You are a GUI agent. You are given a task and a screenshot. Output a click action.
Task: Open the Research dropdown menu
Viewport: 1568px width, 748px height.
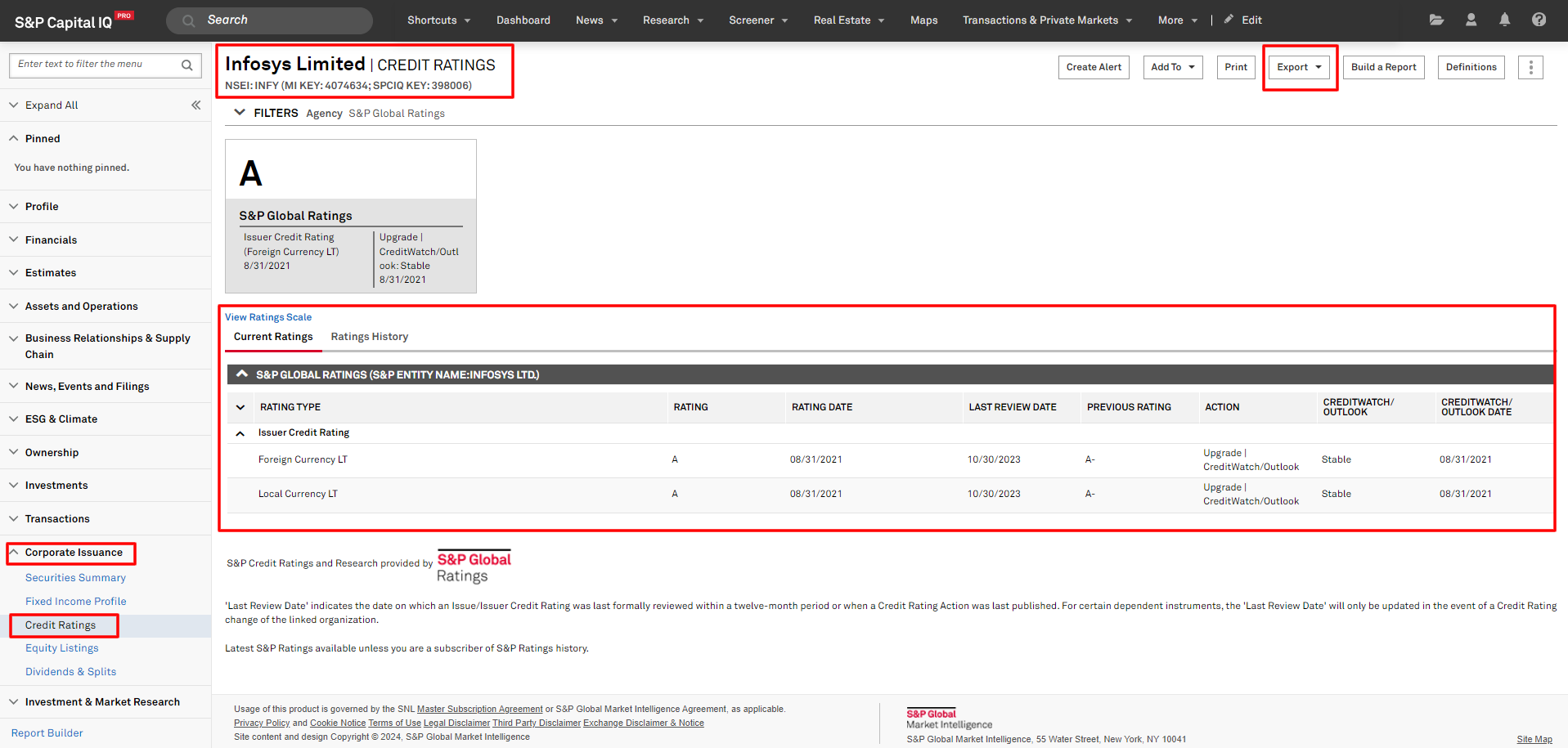pyautogui.click(x=672, y=20)
